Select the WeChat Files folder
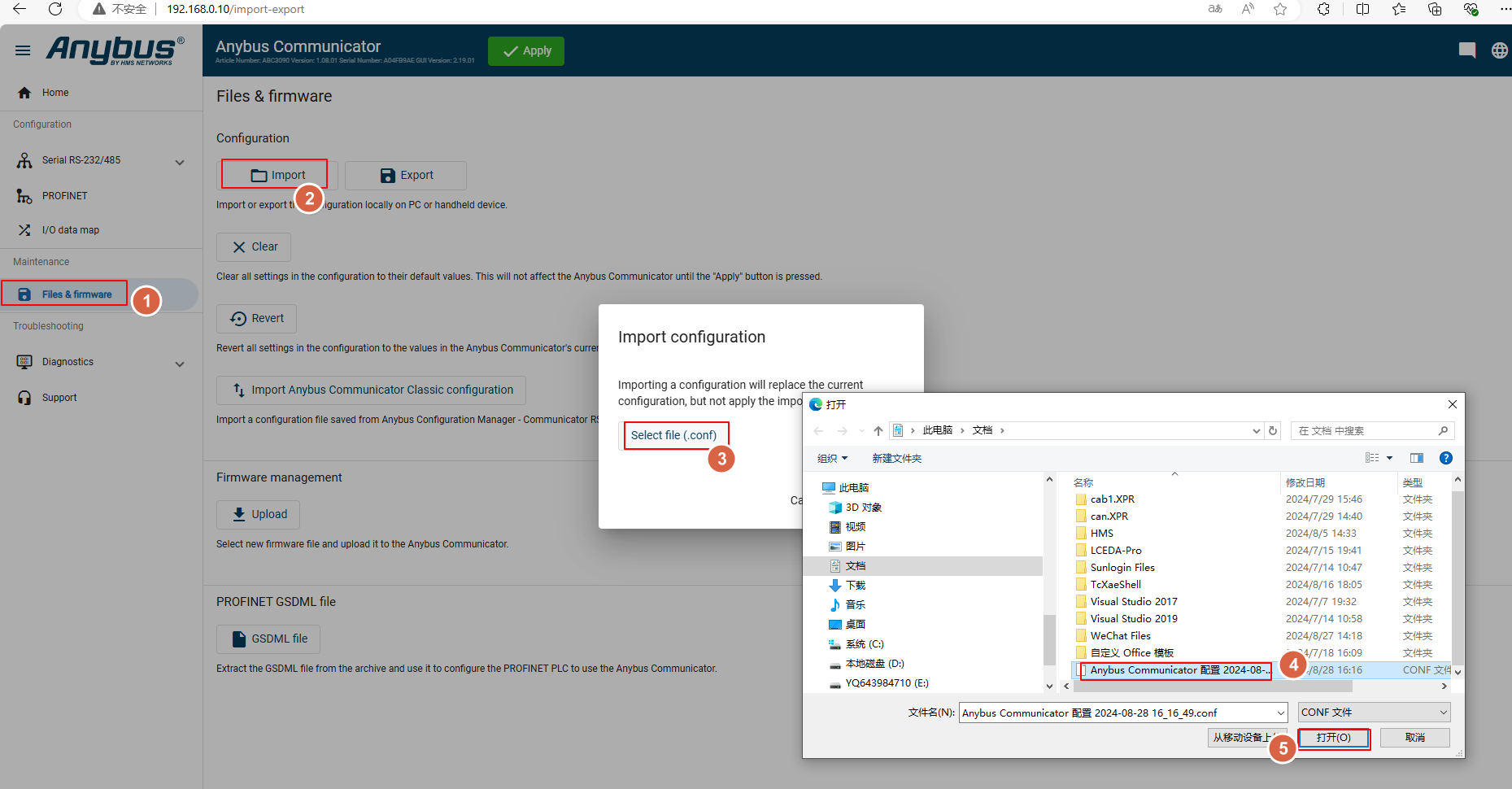 (1120, 636)
